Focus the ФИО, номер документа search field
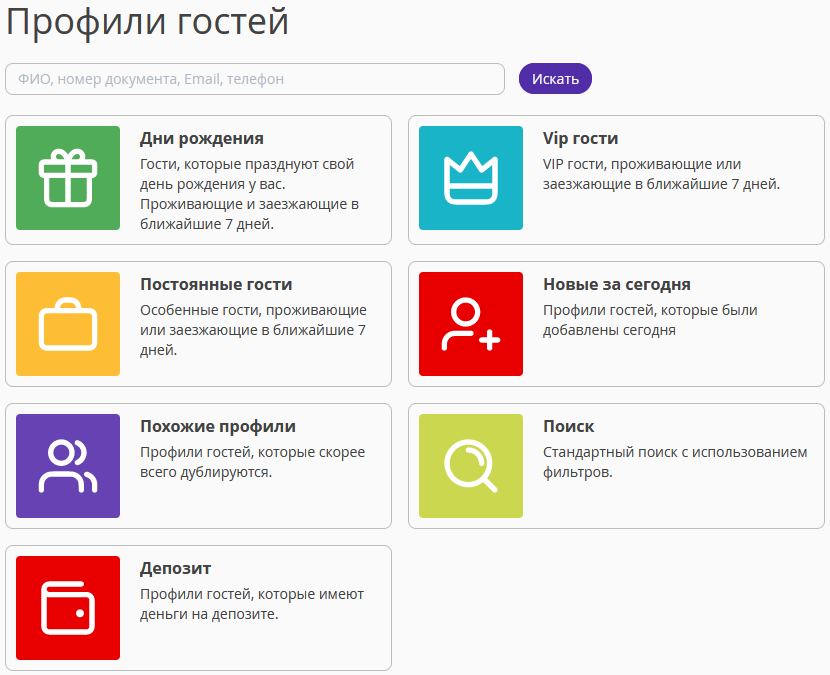The height and width of the screenshot is (675, 830). point(255,79)
